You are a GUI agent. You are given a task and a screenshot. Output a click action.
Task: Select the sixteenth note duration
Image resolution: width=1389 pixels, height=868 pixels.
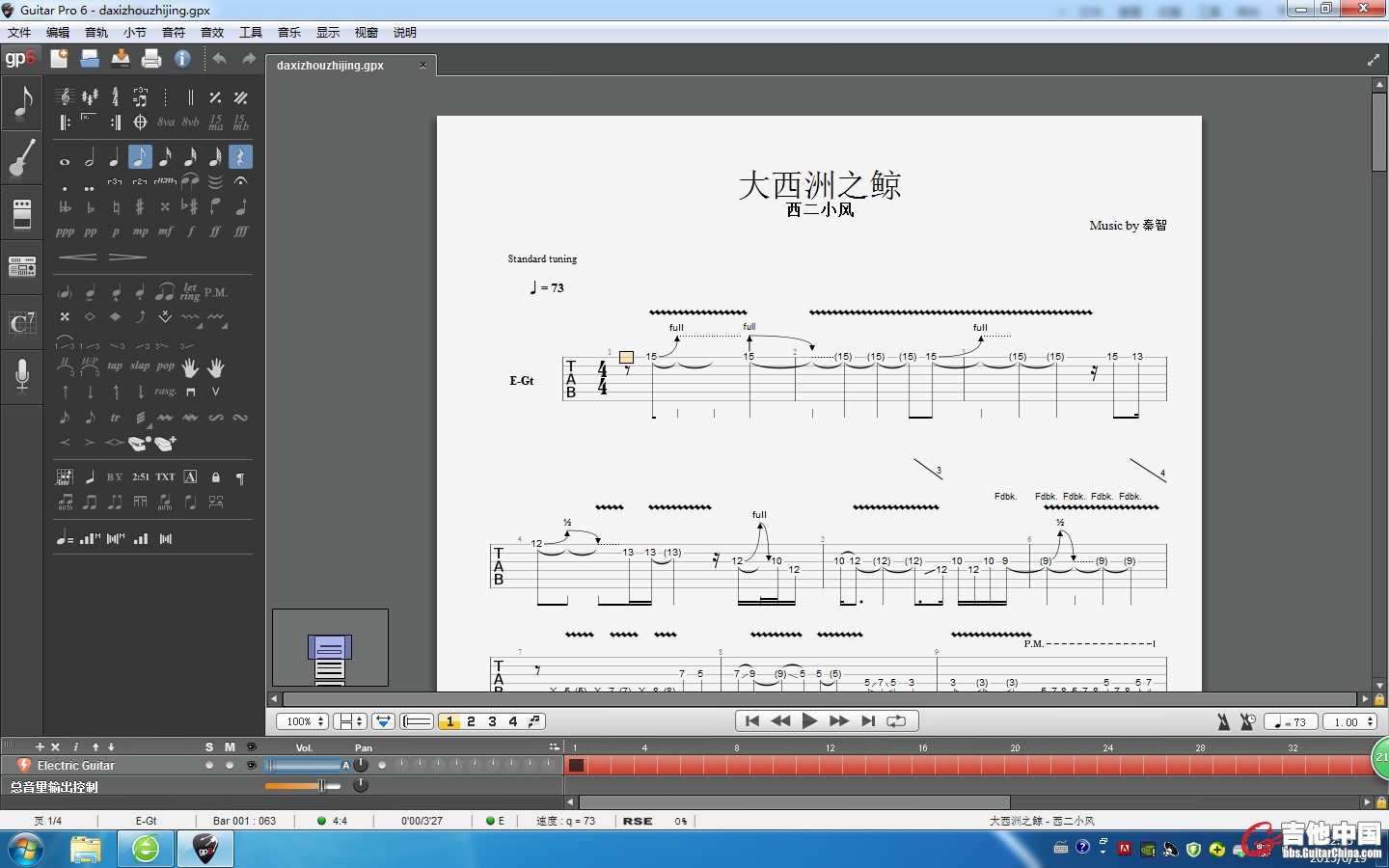165,157
